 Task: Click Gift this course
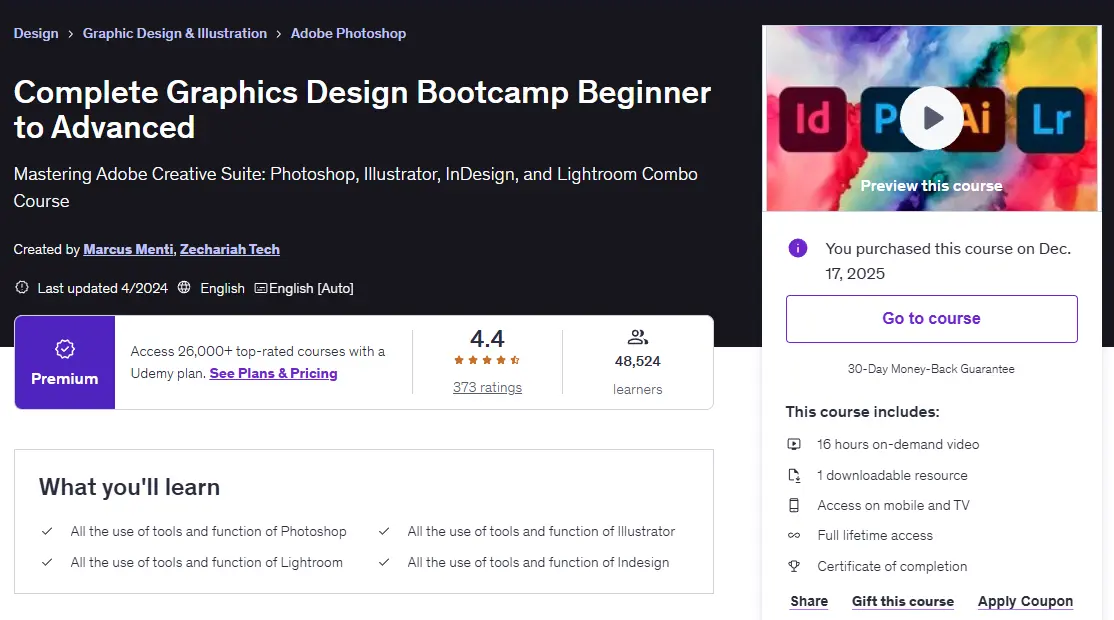tap(903, 601)
